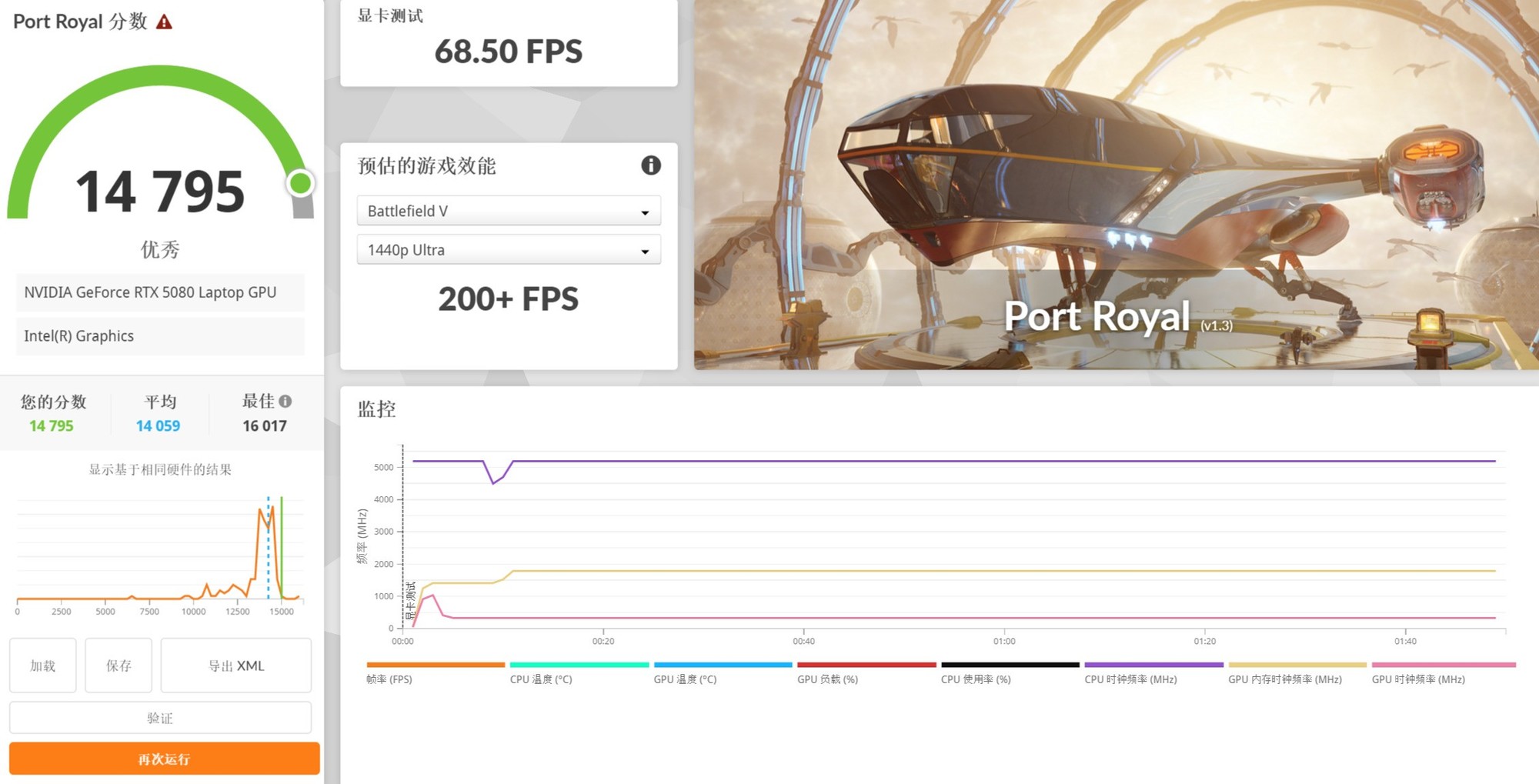The image size is (1539, 784).
Task: Click the red warning triangle beside Port Royal score
Action: click(x=164, y=22)
